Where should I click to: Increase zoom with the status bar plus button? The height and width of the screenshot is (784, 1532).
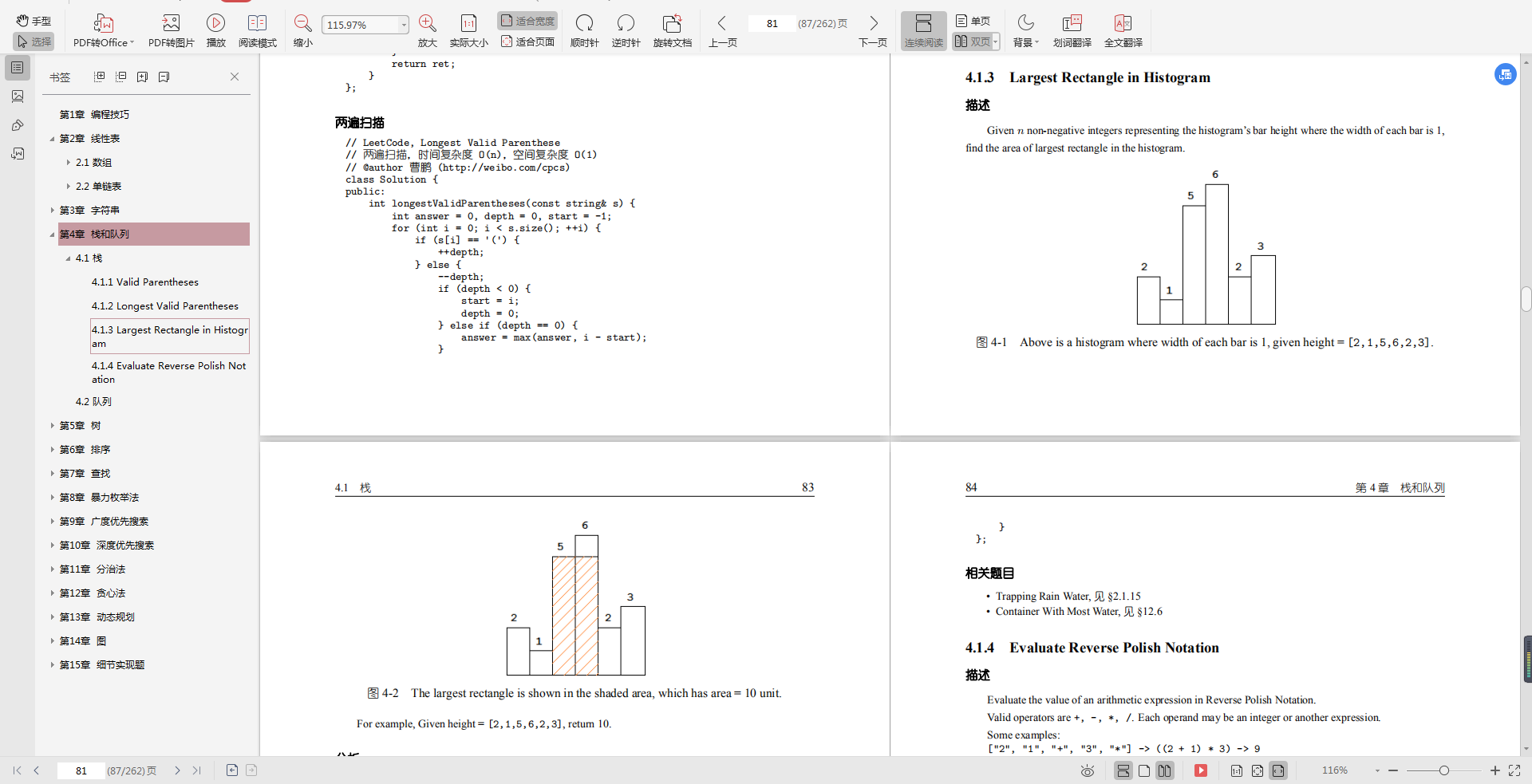click(1495, 770)
